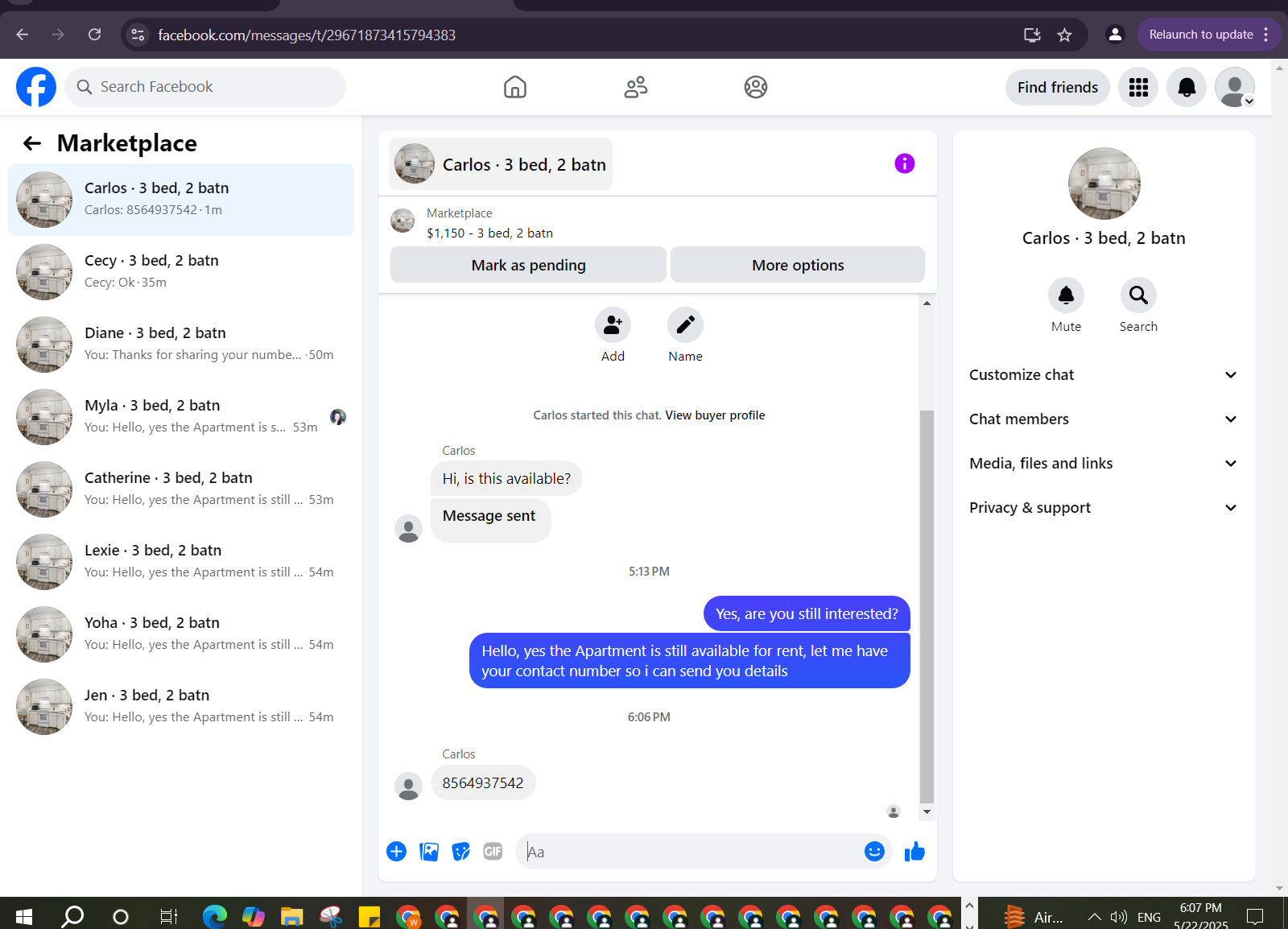Open the Windows Start menu
The width and height of the screenshot is (1288, 929).
(x=24, y=916)
